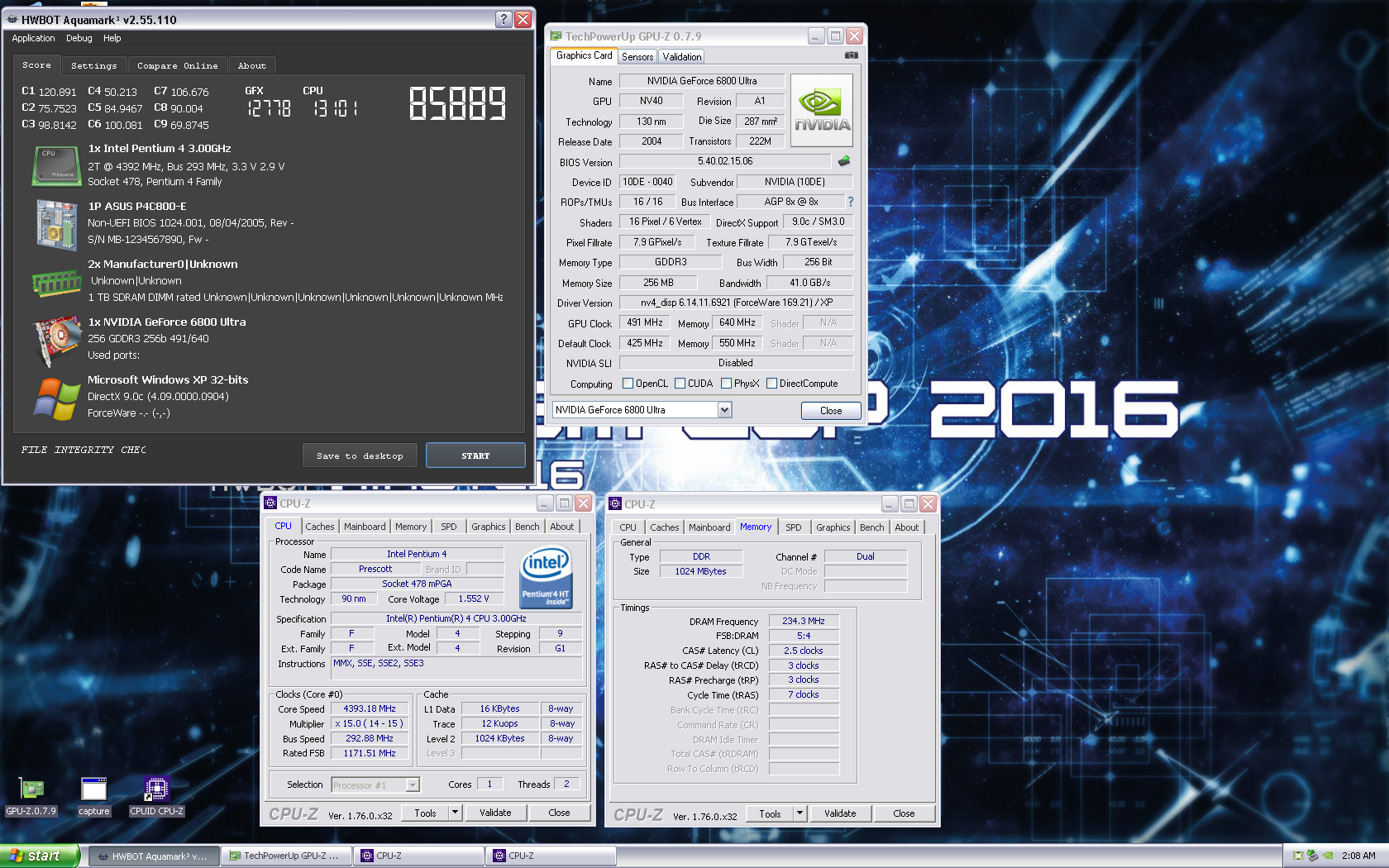This screenshot has width=1389, height=868.
Task: Click Validate in left CPU-Z window
Action: coord(495,813)
